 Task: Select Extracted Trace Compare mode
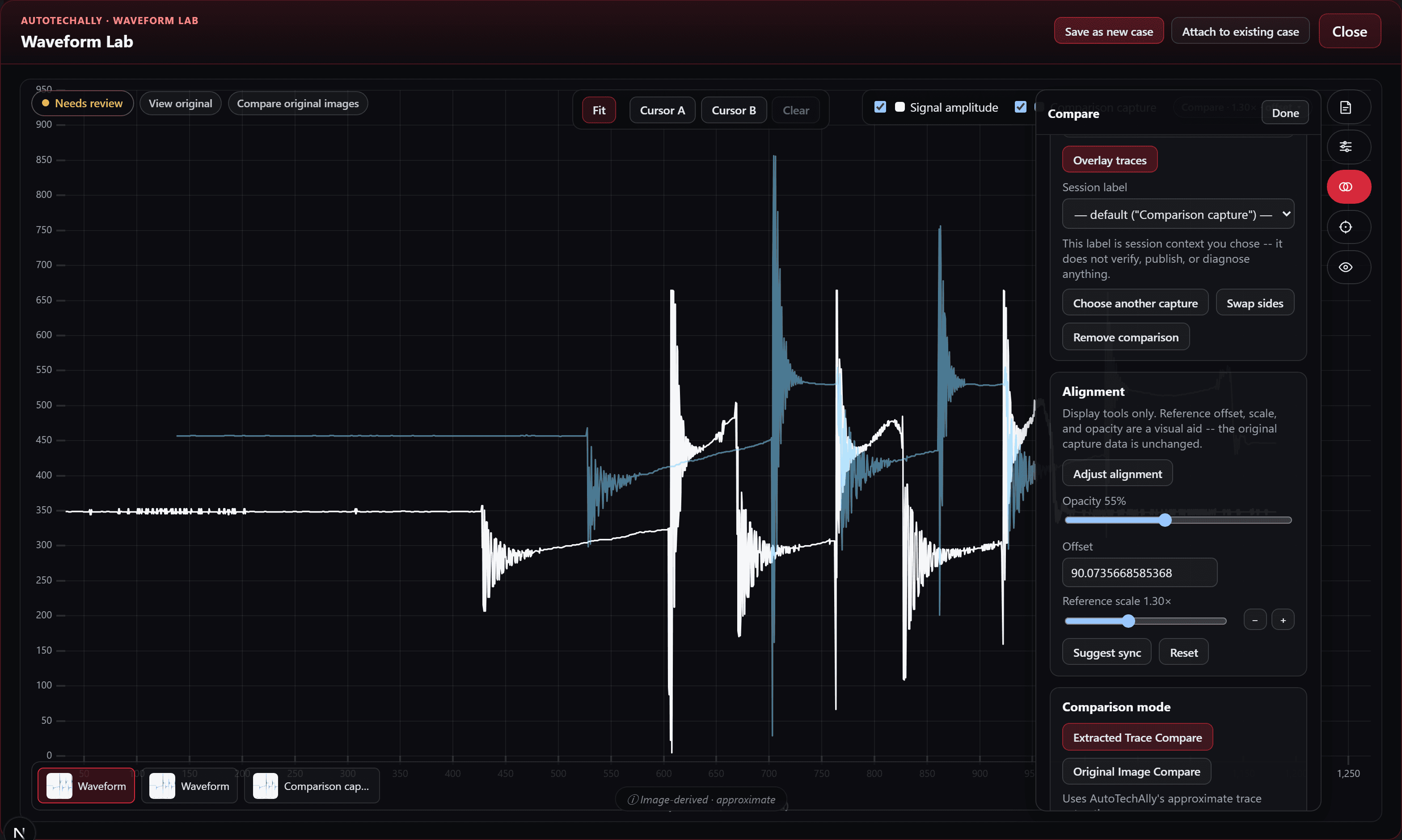(x=1137, y=737)
